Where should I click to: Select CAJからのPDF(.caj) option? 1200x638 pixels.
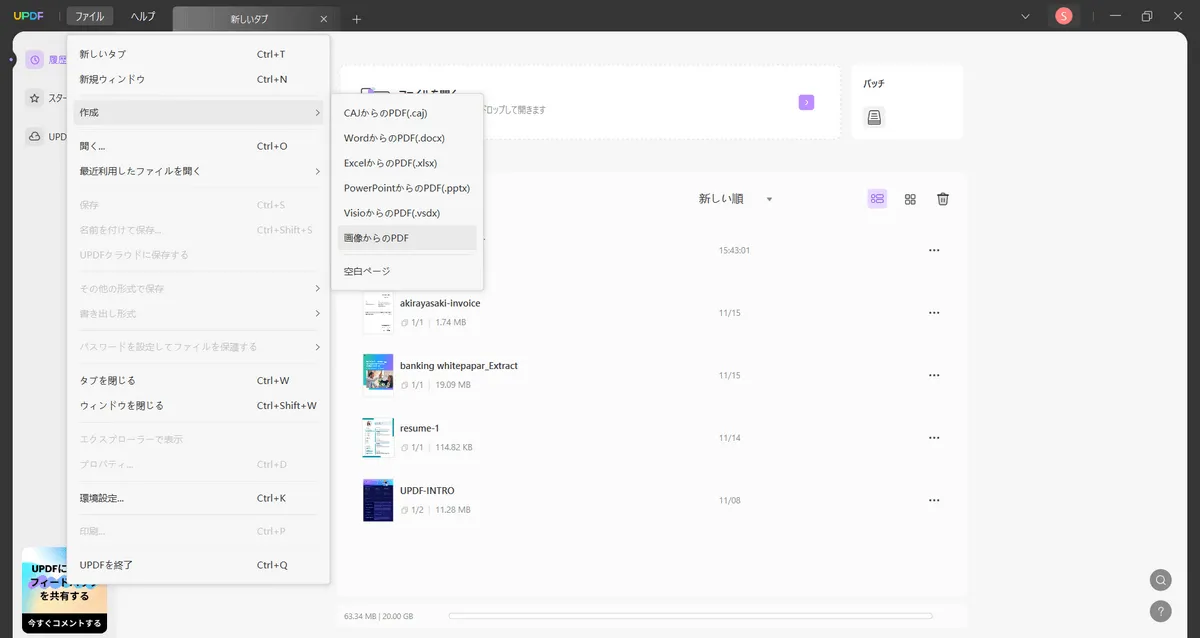[x=407, y=113]
